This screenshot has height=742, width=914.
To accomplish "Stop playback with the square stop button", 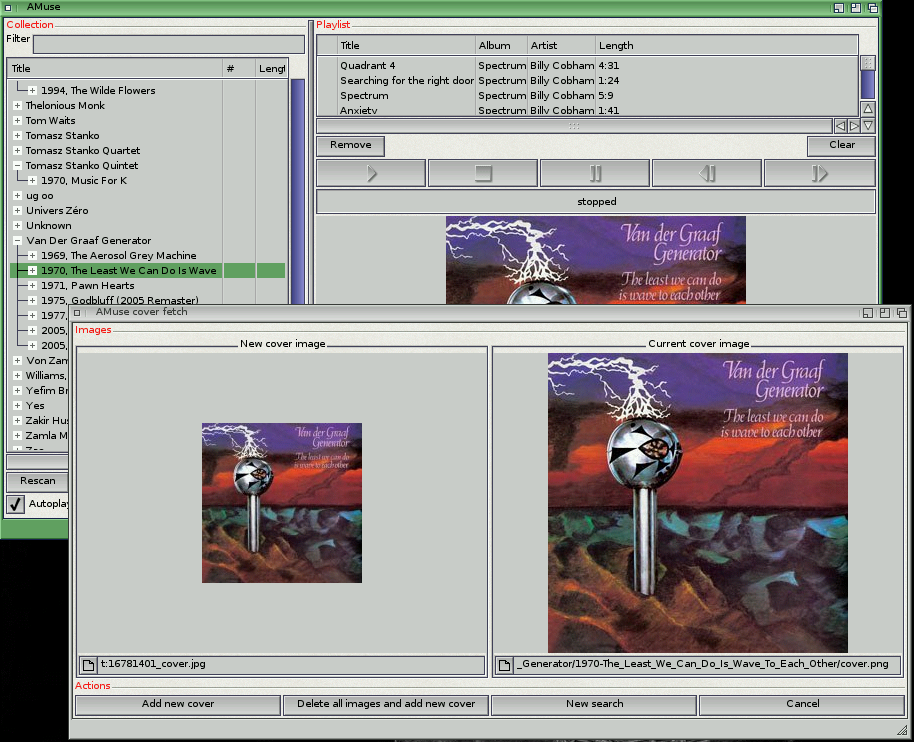I will point(483,173).
